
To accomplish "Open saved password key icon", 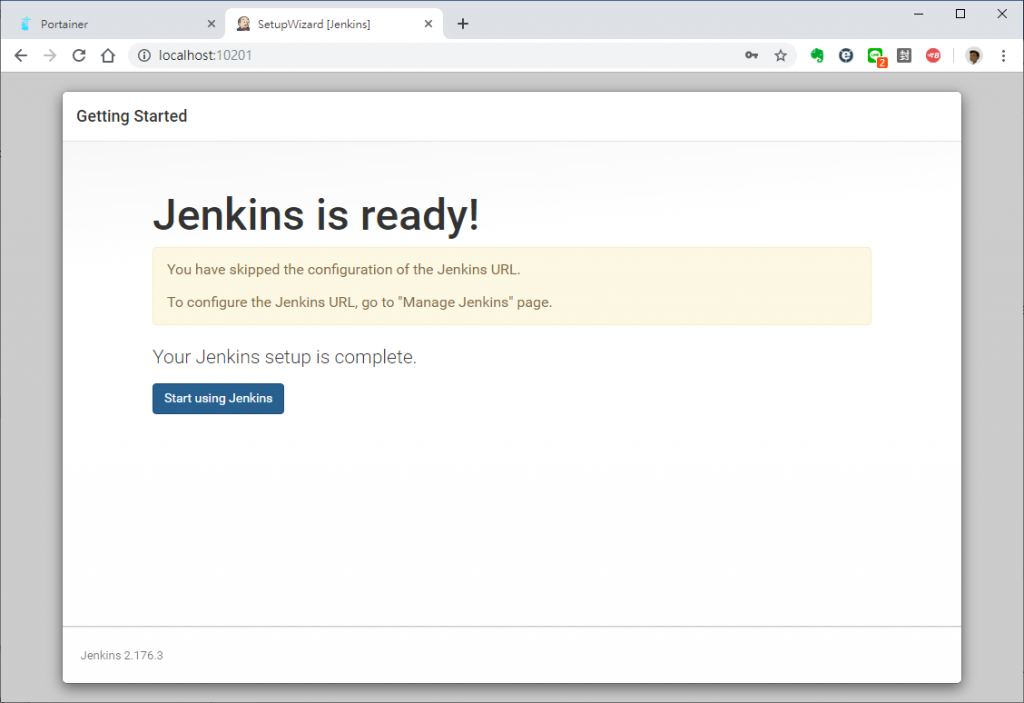I will 751,56.
